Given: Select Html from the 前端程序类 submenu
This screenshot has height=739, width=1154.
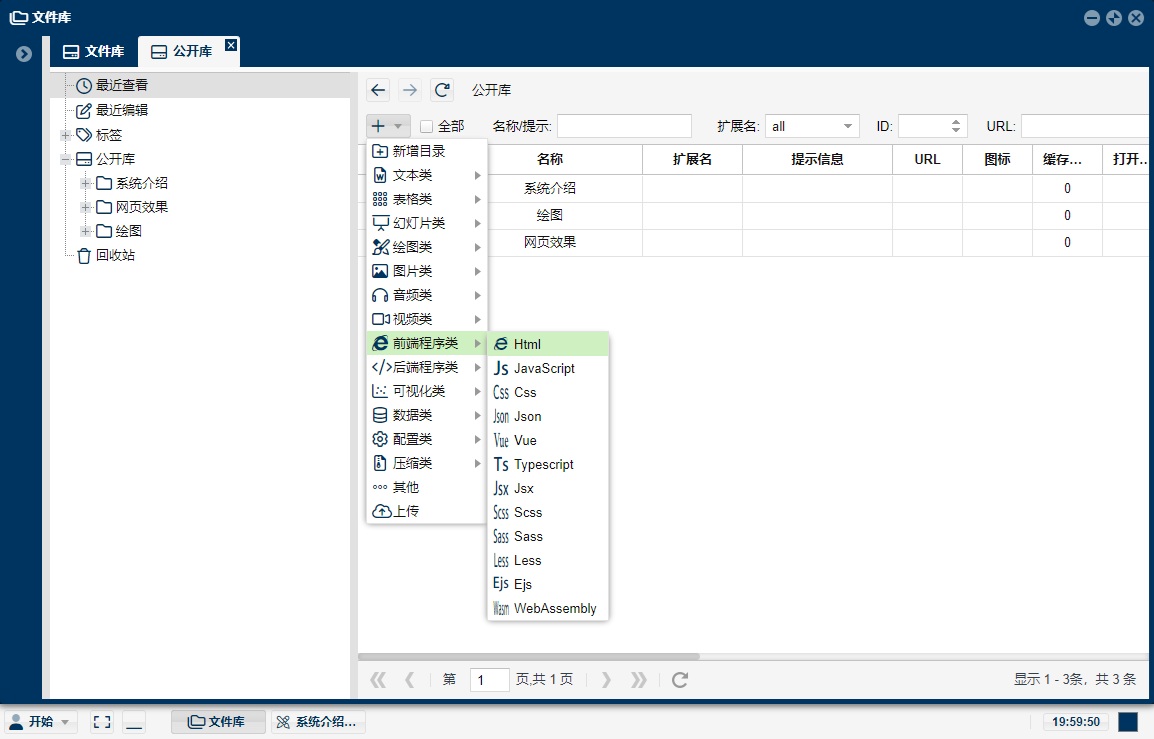Looking at the screenshot, I should click(x=525, y=344).
